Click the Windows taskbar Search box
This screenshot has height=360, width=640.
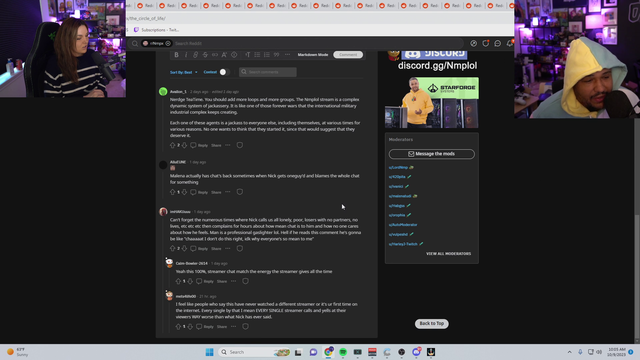254,352
